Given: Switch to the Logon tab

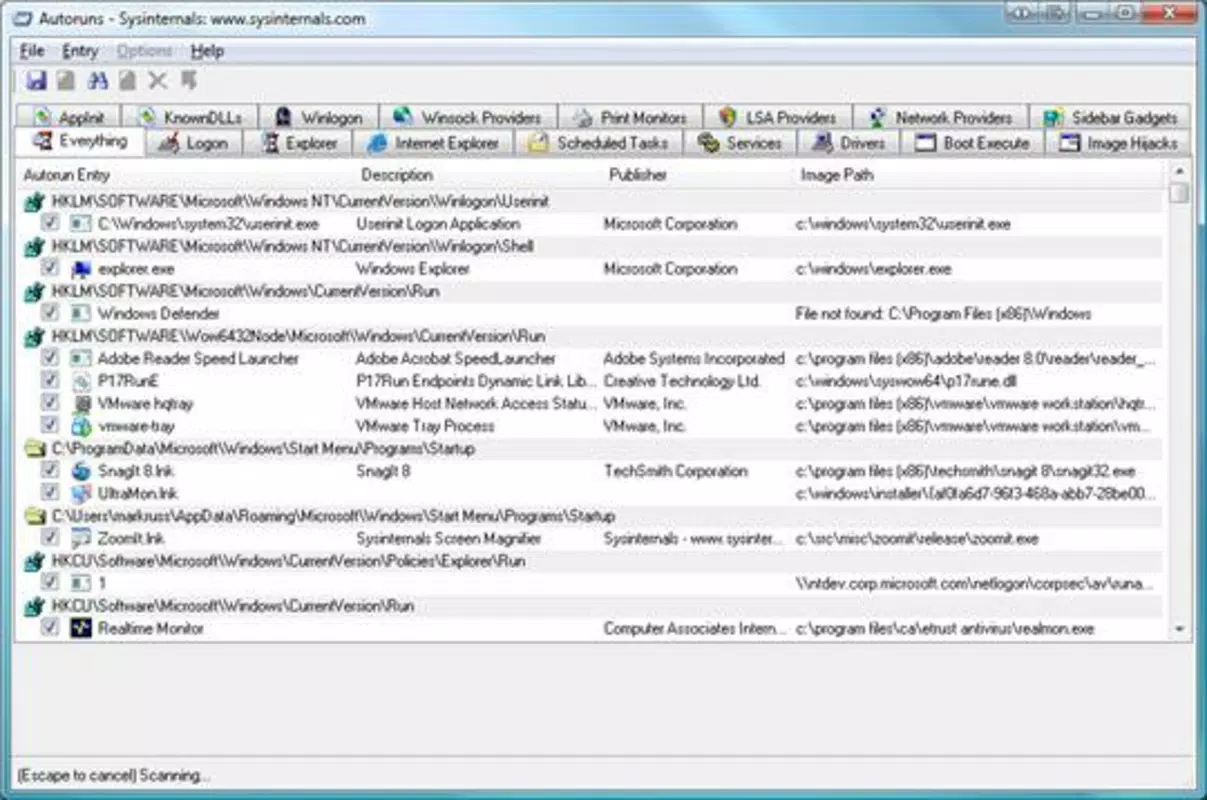Looking at the screenshot, I should point(196,143).
